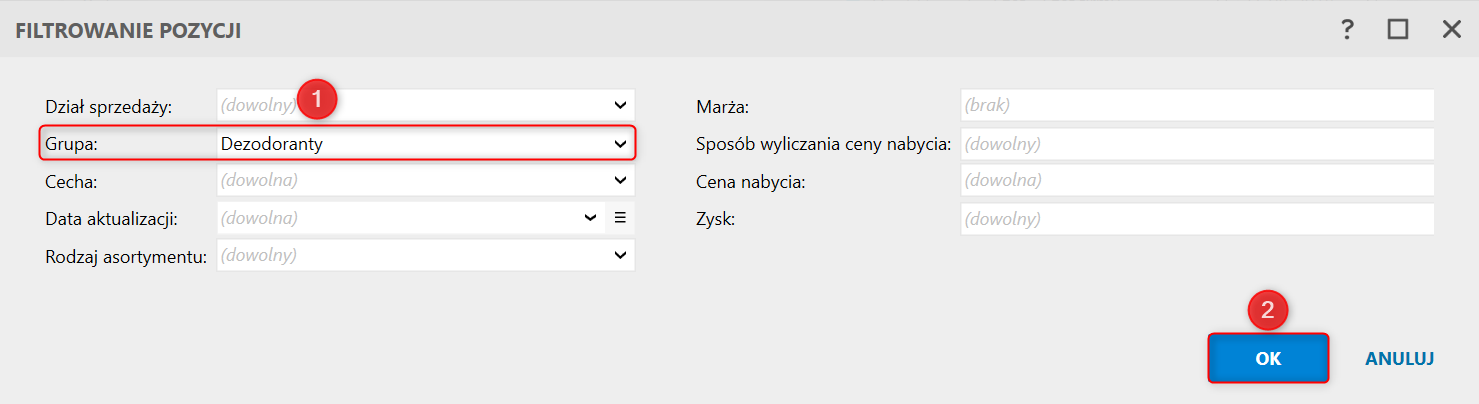Click the Cena nabycia field

[1197, 180]
